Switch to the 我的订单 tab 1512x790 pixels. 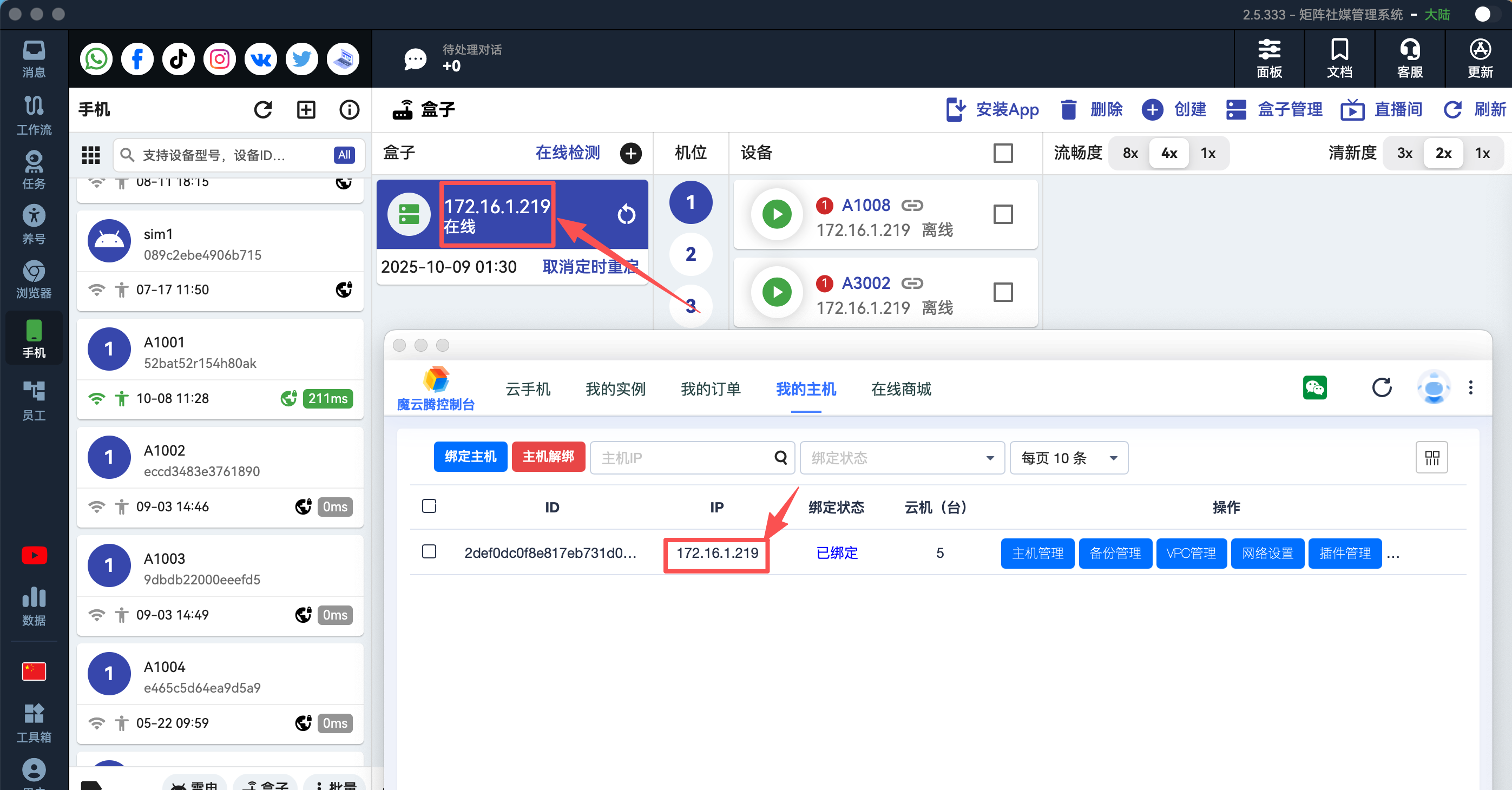coord(710,389)
